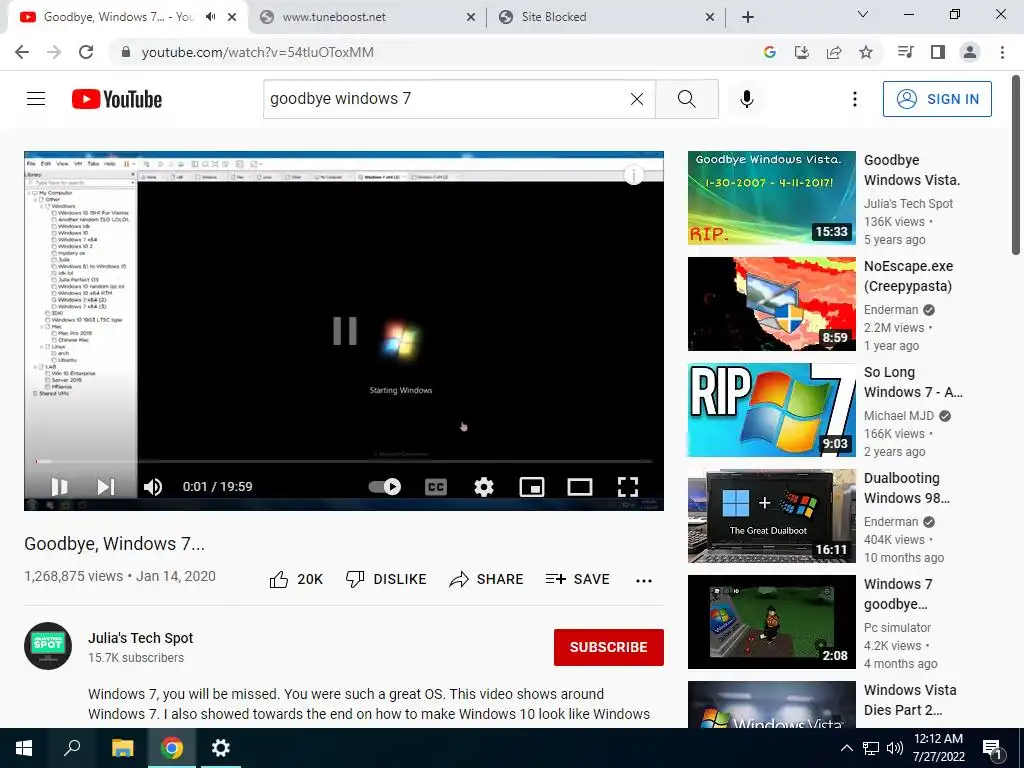Go to the YouTube home logo
Image resolution: width=1024 pixels, height=768 pixels.
pos(117,99)
